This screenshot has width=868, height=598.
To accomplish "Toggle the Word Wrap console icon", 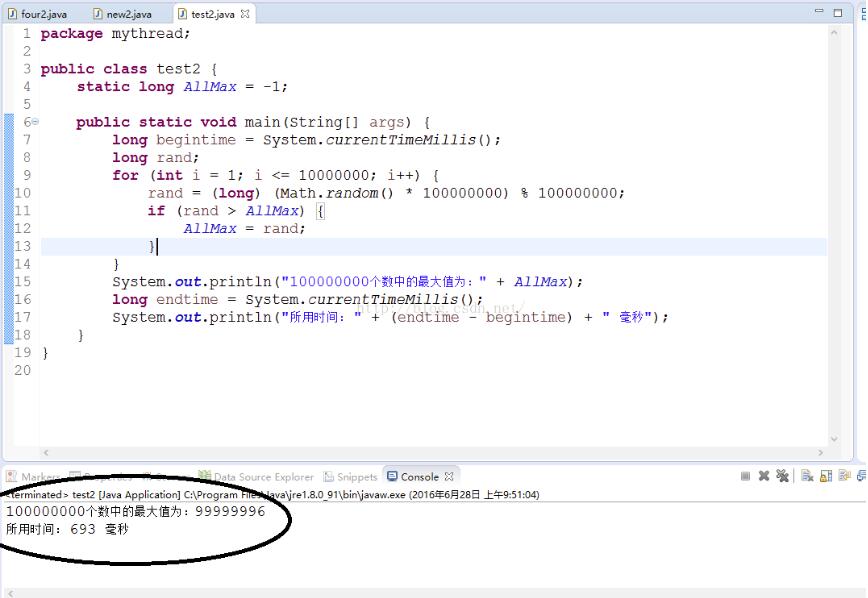I will click(x=844, y=476).
